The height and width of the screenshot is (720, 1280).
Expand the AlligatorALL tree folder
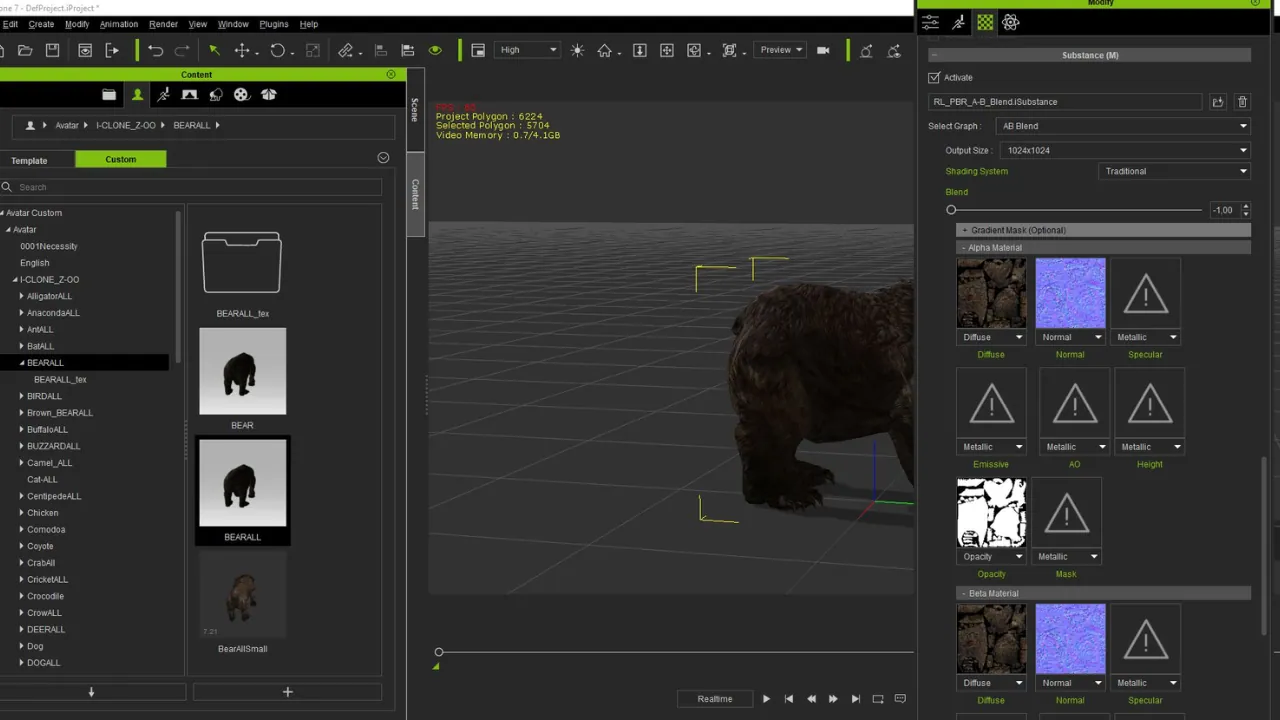pyautogui.click(x=21, y=296)
